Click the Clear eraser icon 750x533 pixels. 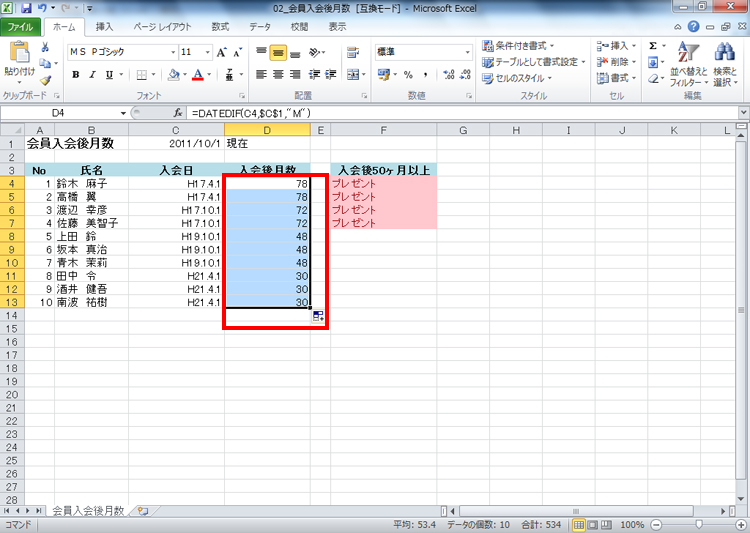pyautogui.click(x=653, y=78)
